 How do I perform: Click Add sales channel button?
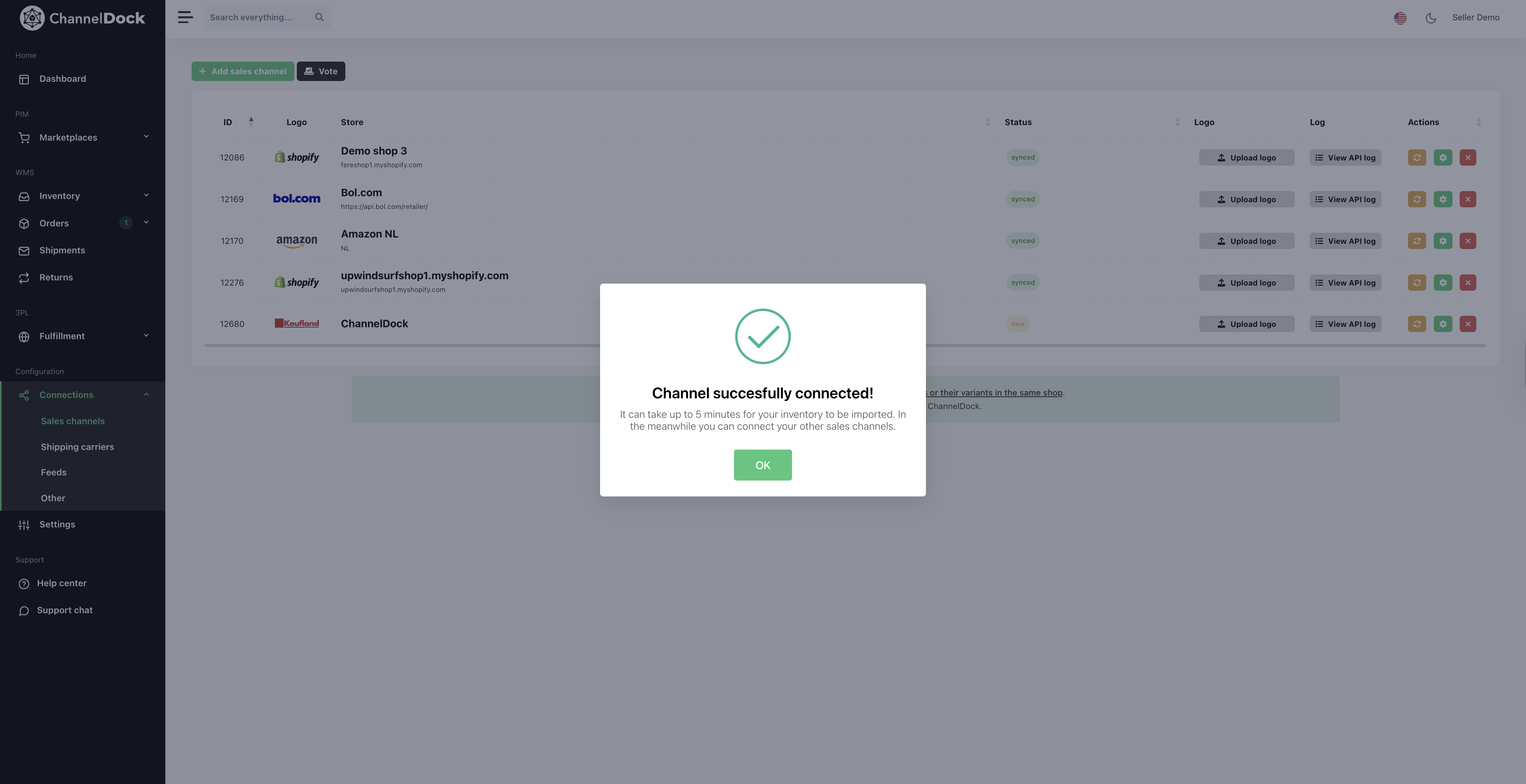tap(243, 71)
